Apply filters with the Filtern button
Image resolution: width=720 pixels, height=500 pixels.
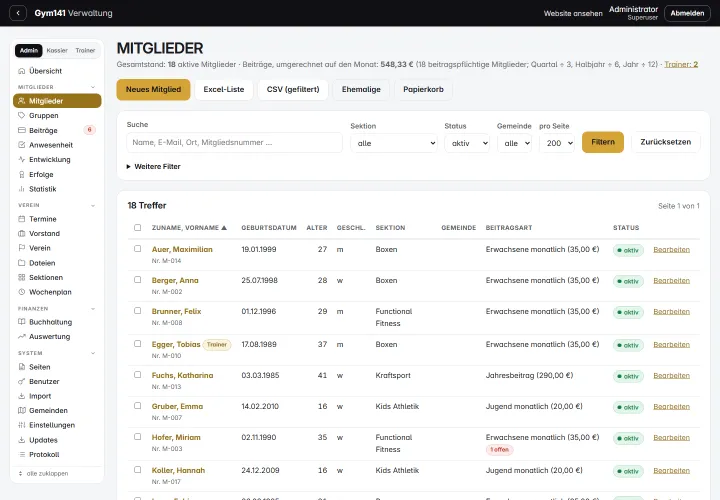(x=603, y=142)
